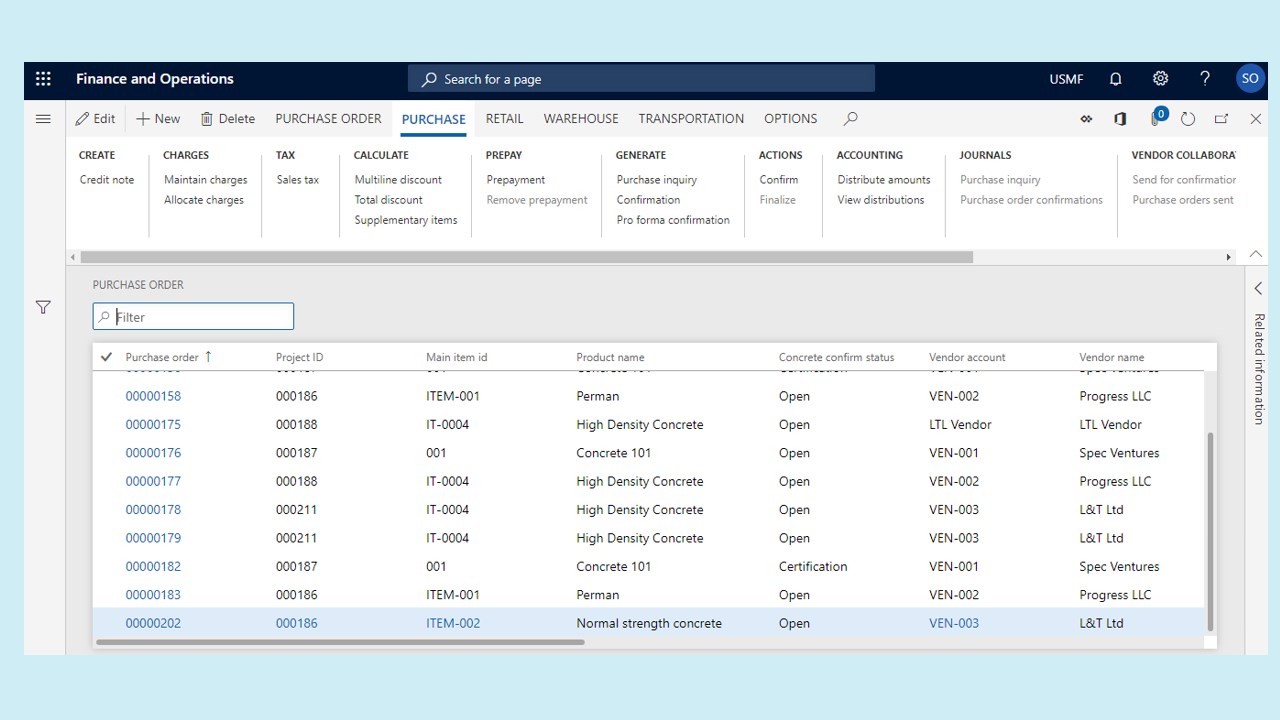The width and height of the screenshot is (1280, 720).
Task: Refresh the page
Action: [1188, 119]
